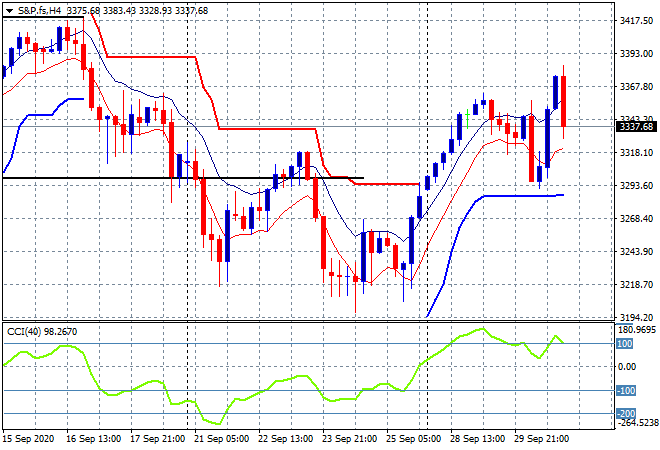
Task: Select the last red candlestick on the chart
Action: (563, 101)
